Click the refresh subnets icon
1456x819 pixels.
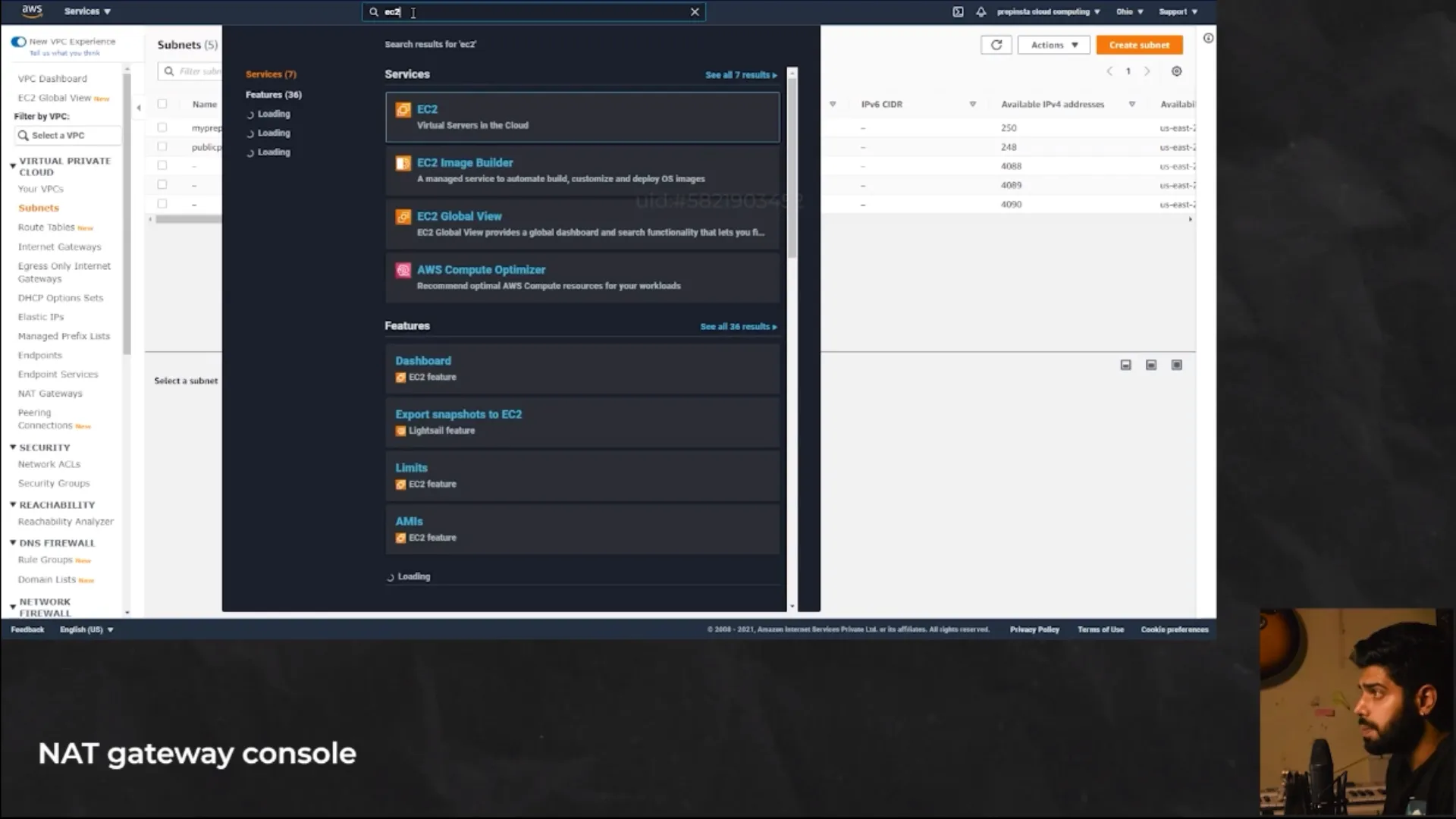(996, 45)
